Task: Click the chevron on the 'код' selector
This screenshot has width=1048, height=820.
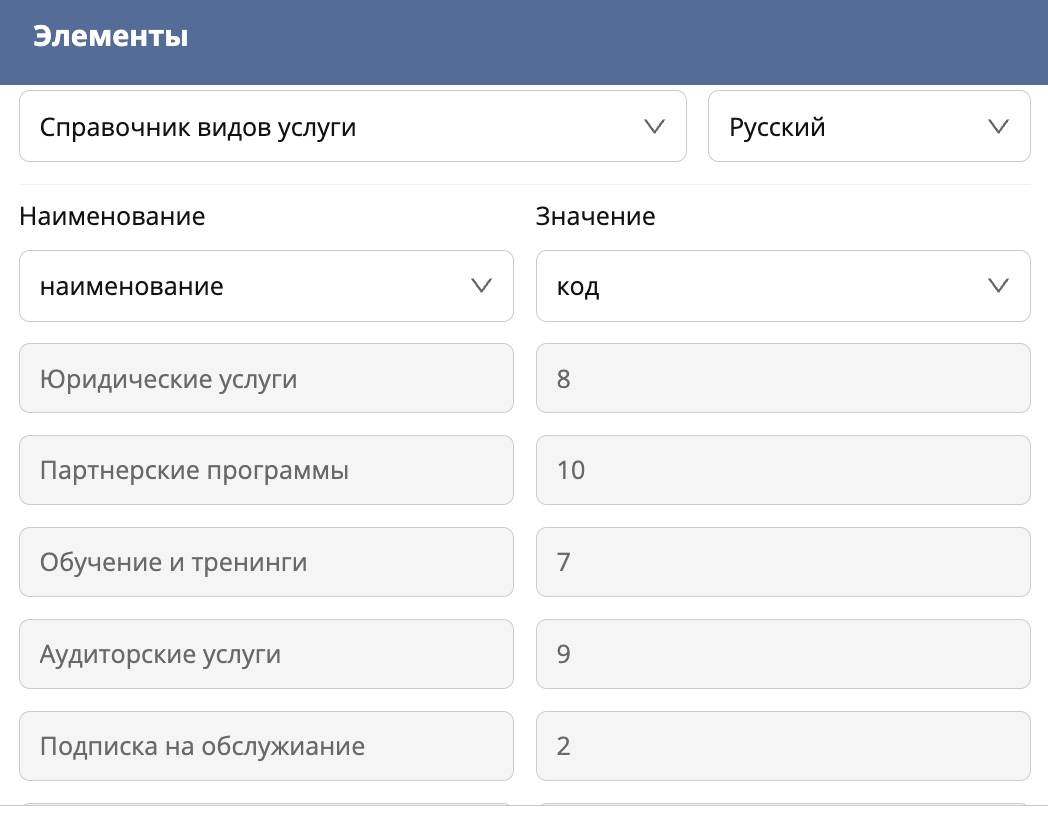Action: [x=997, y=286]
